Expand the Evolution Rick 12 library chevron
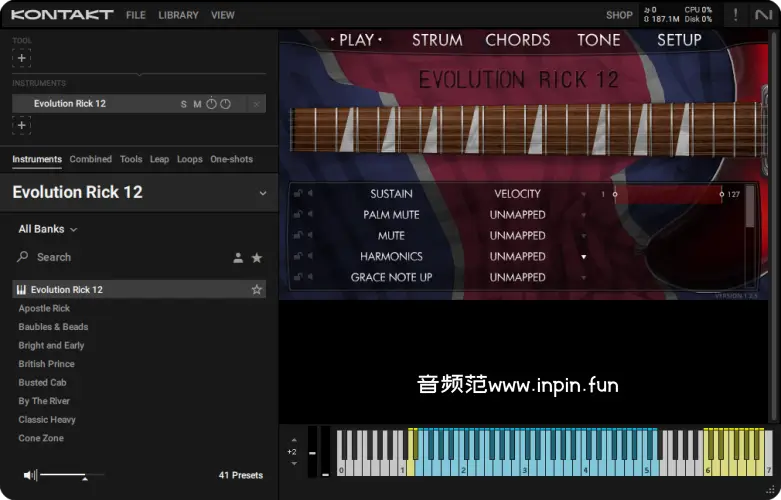Viewport: 781px width, 500px height. click(263, 193)
